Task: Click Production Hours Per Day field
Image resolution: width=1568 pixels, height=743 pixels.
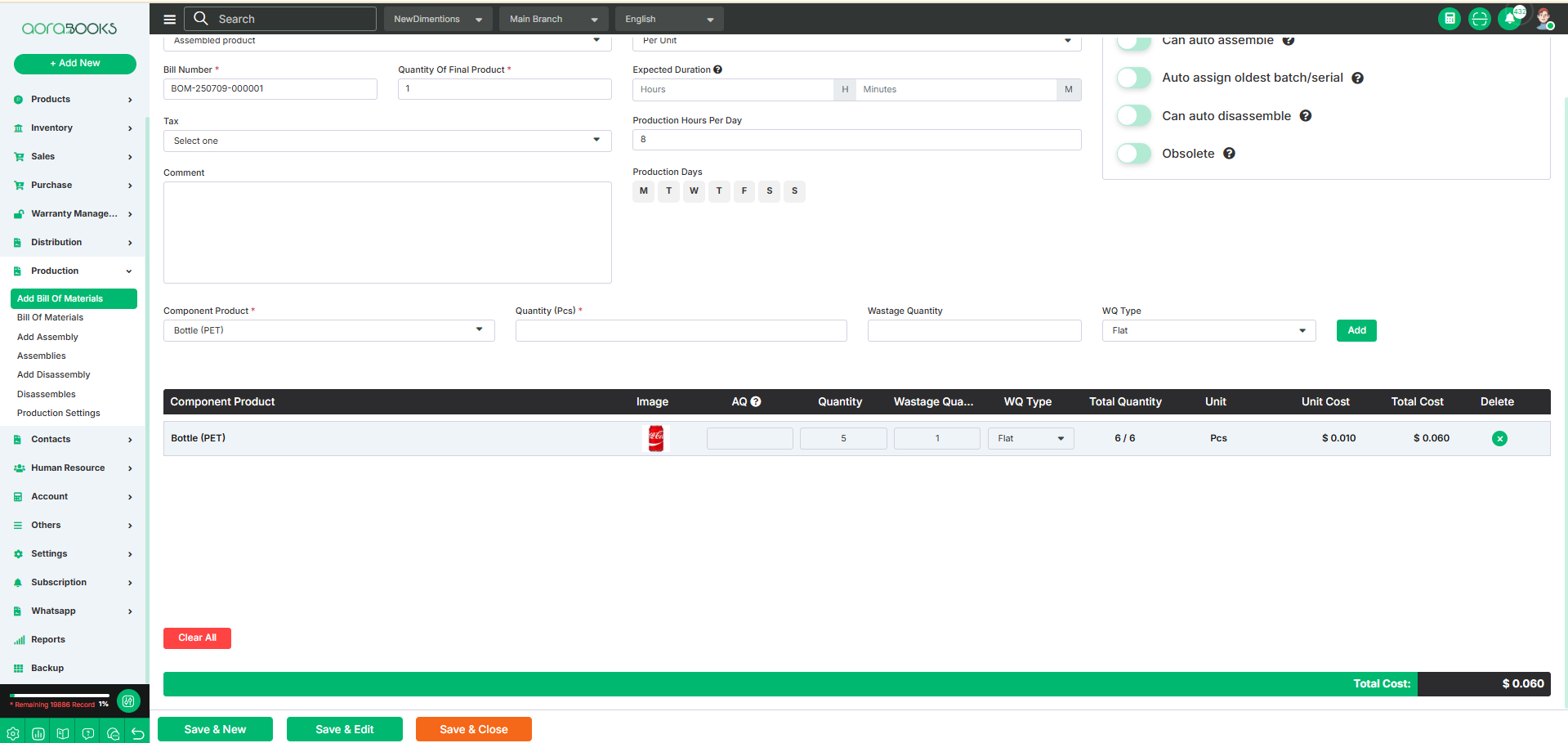Action: click(857, 140)
